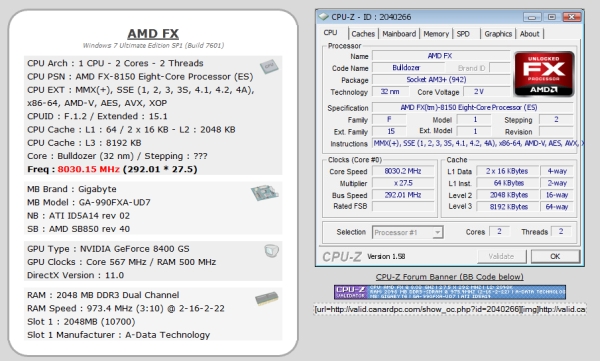Screen dimensions: 600x361
Task: Click the BB code URL text field
Action: (450, 309)
